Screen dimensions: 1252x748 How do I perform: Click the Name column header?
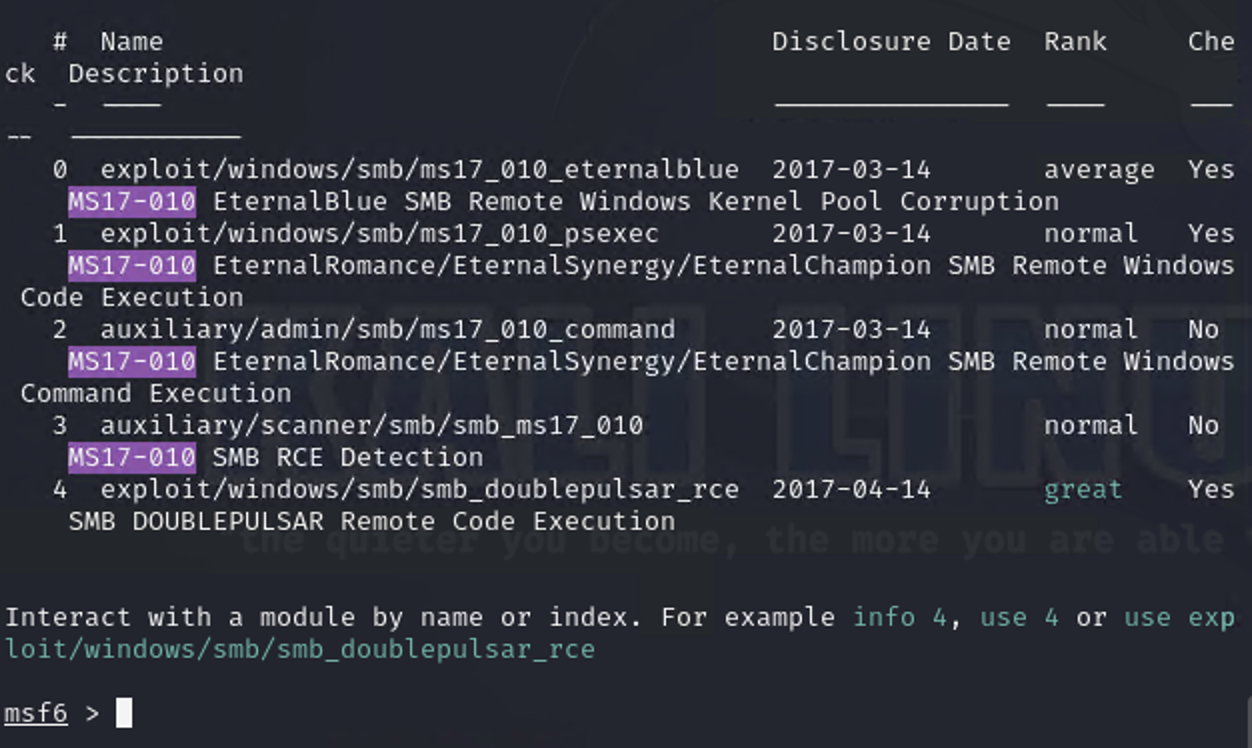131,42
